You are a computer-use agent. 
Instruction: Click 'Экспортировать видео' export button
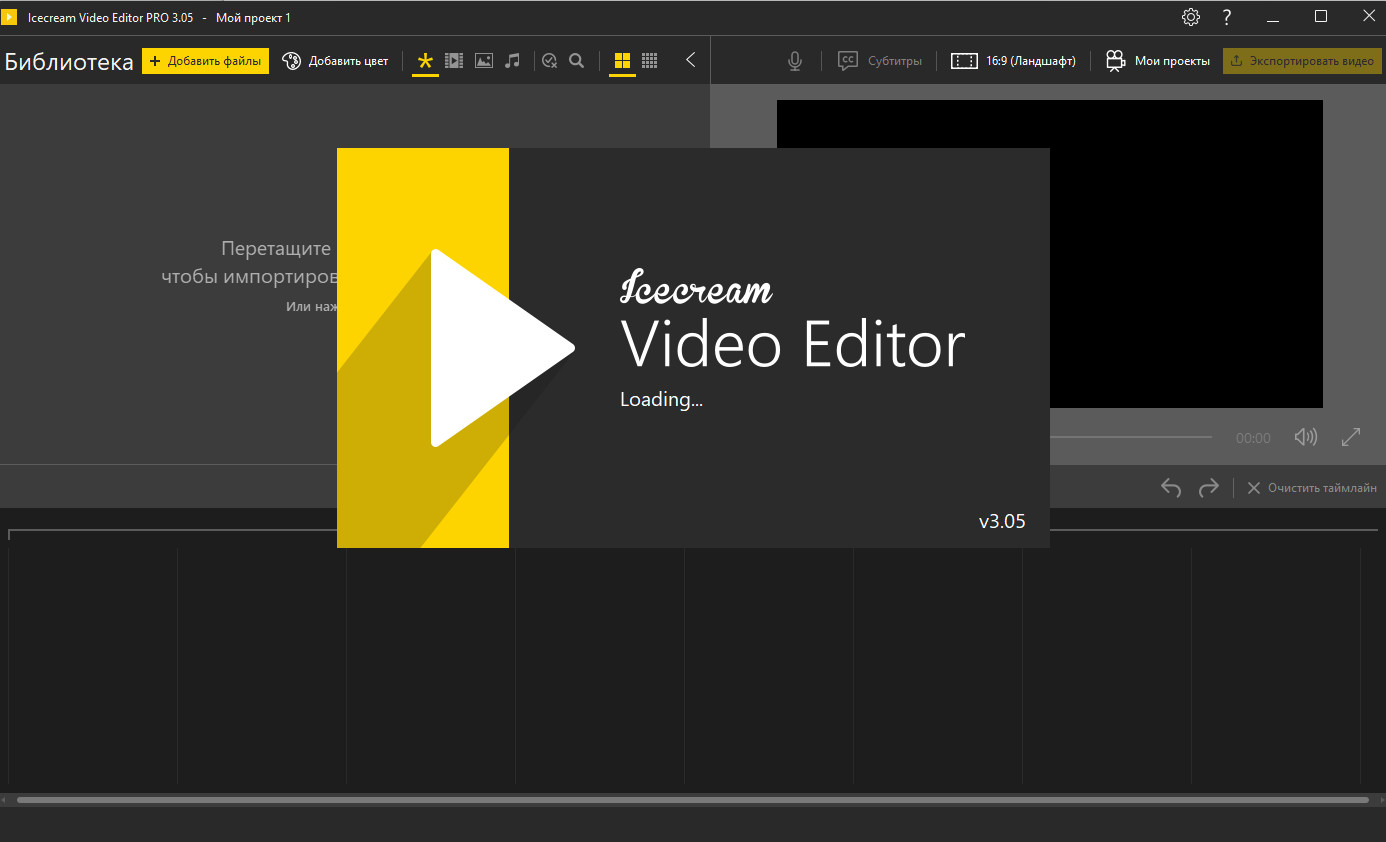point(1302,61)
